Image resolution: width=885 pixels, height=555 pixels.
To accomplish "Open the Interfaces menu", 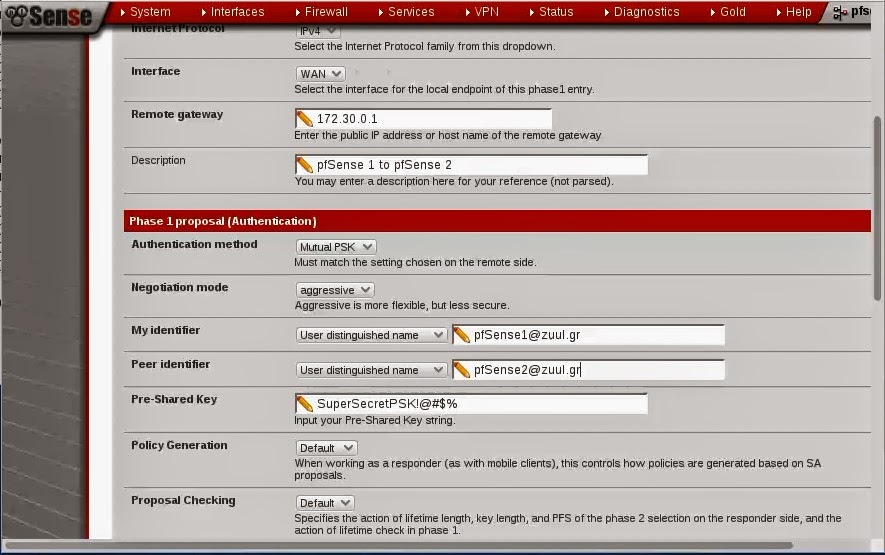I will (233, 12).
